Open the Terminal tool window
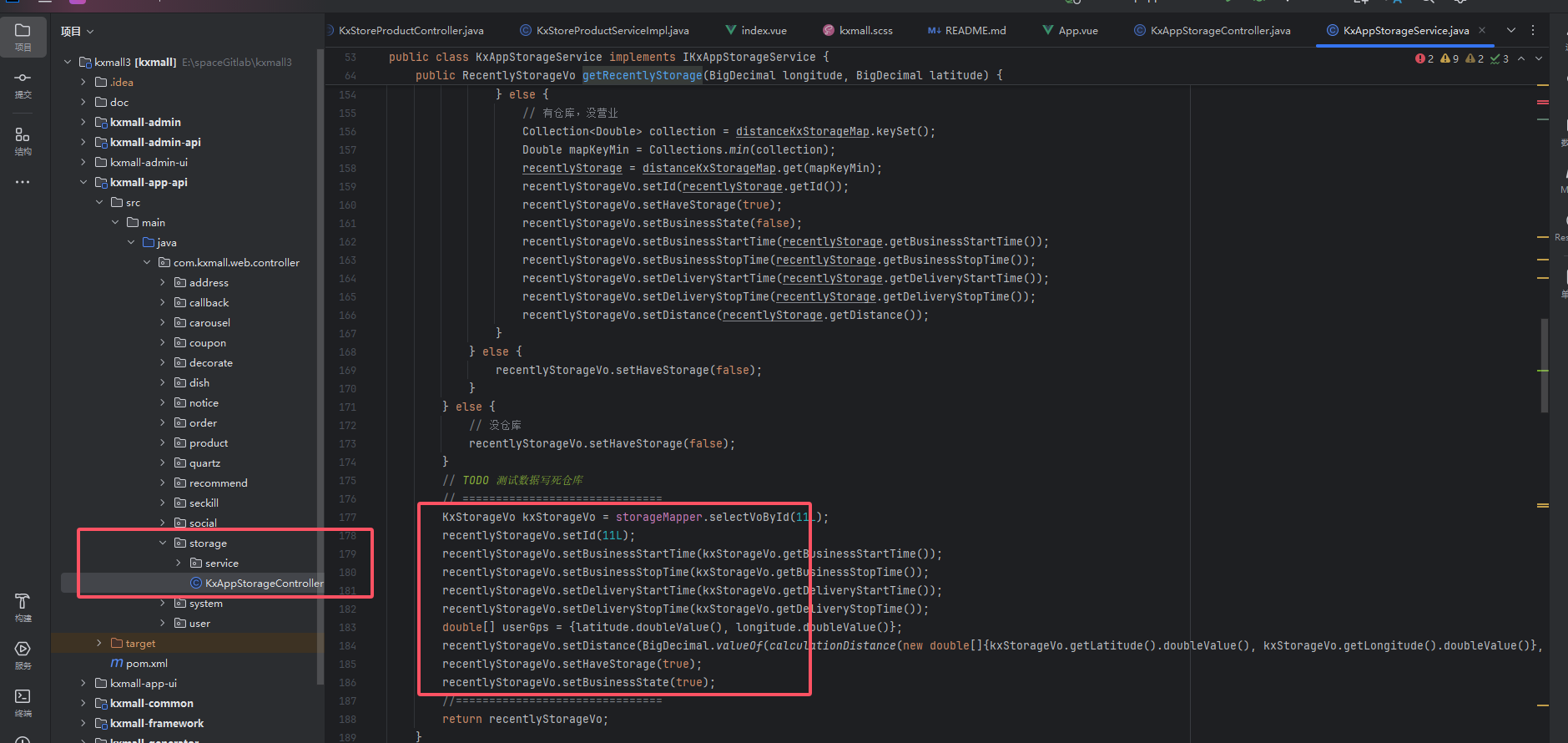 point(23,702)
